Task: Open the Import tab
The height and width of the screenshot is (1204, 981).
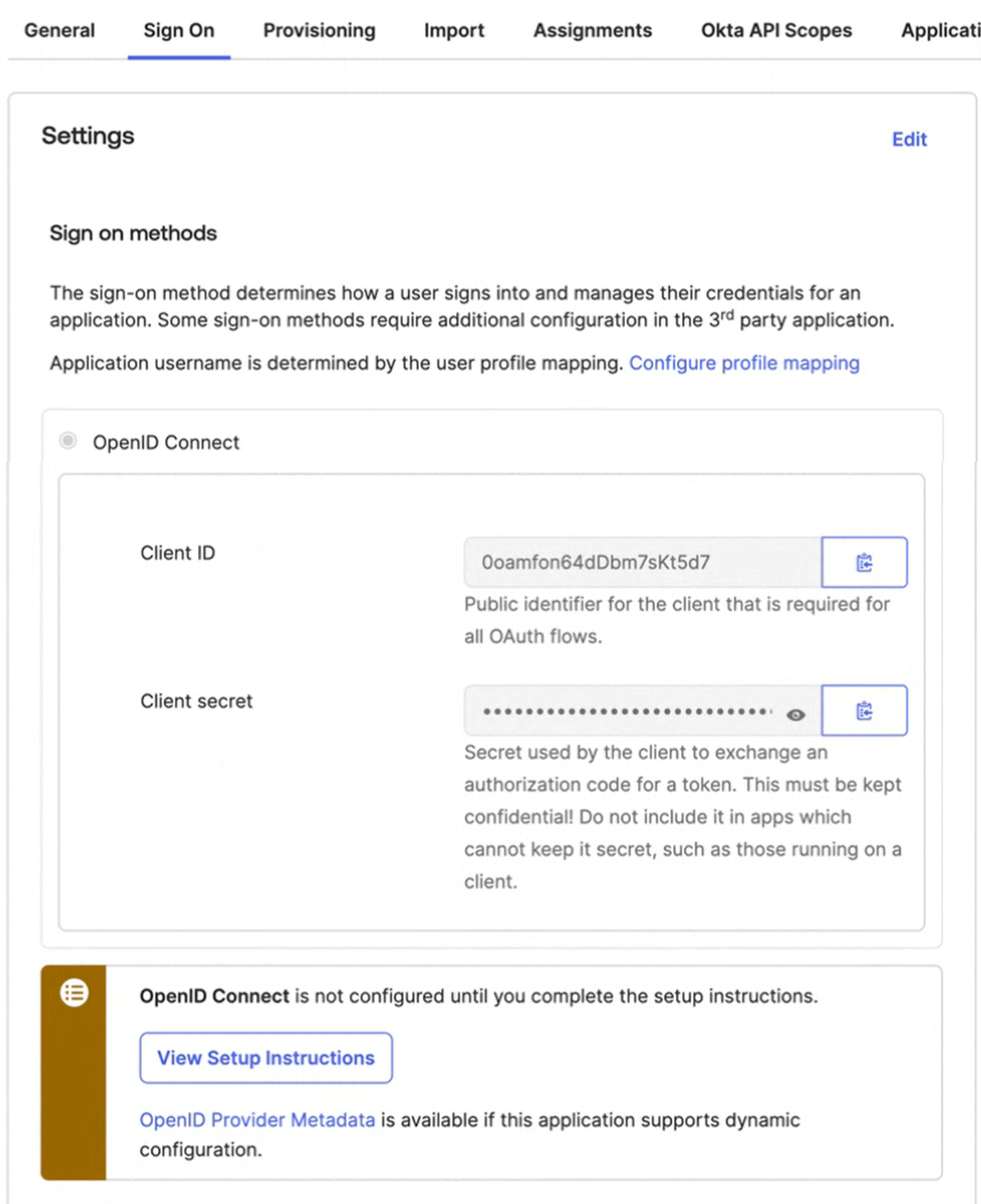Action: pos(454,30)
